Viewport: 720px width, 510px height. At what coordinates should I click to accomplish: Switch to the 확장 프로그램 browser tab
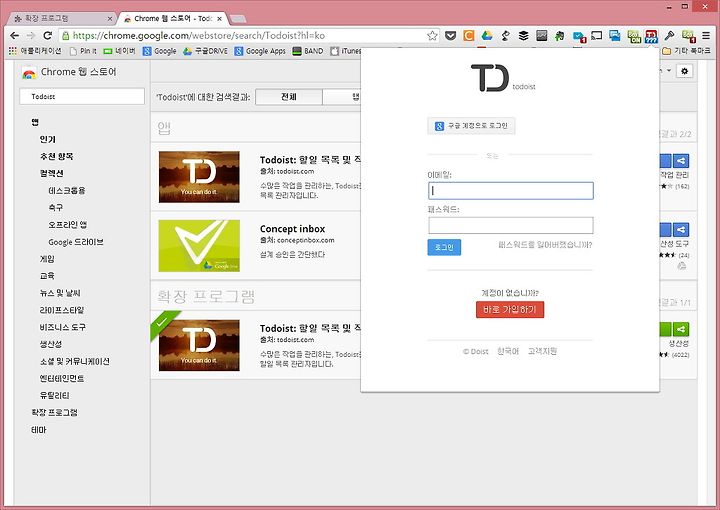pyautogui.click(x=60, y=18)
